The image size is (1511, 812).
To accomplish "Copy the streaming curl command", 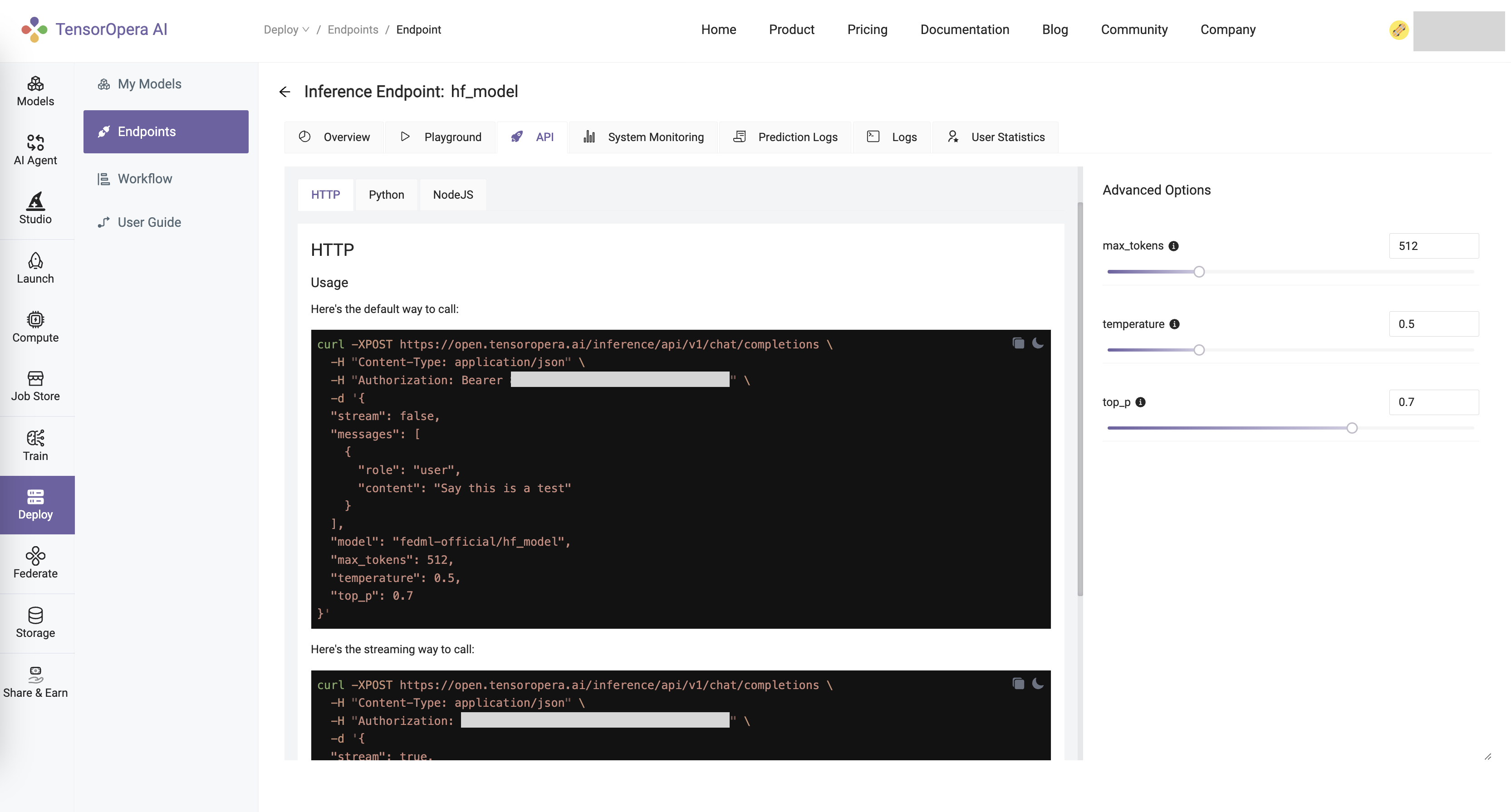I will point(1018,684).
